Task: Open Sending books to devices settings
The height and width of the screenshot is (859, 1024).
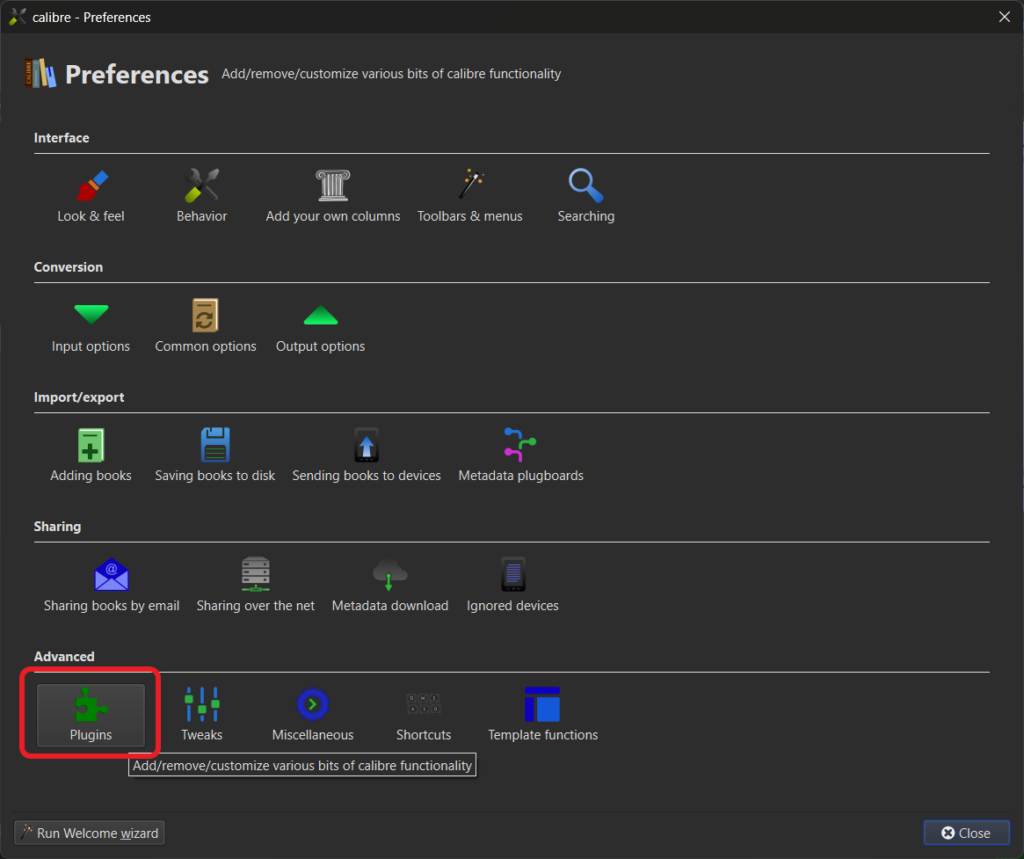Action: 366,455
